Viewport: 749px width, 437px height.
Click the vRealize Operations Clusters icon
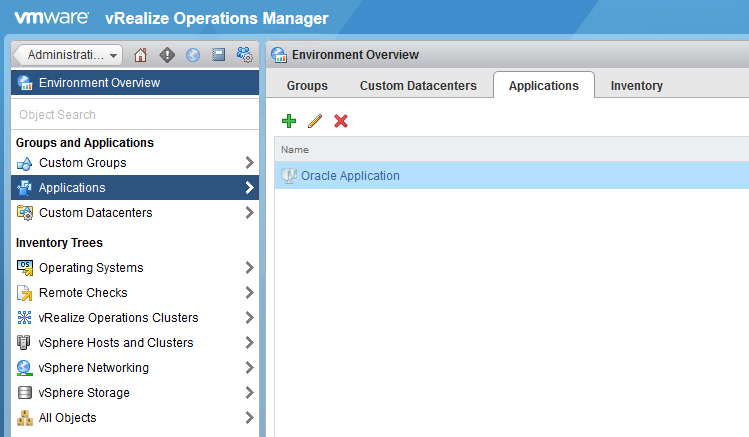pos(24,318)
